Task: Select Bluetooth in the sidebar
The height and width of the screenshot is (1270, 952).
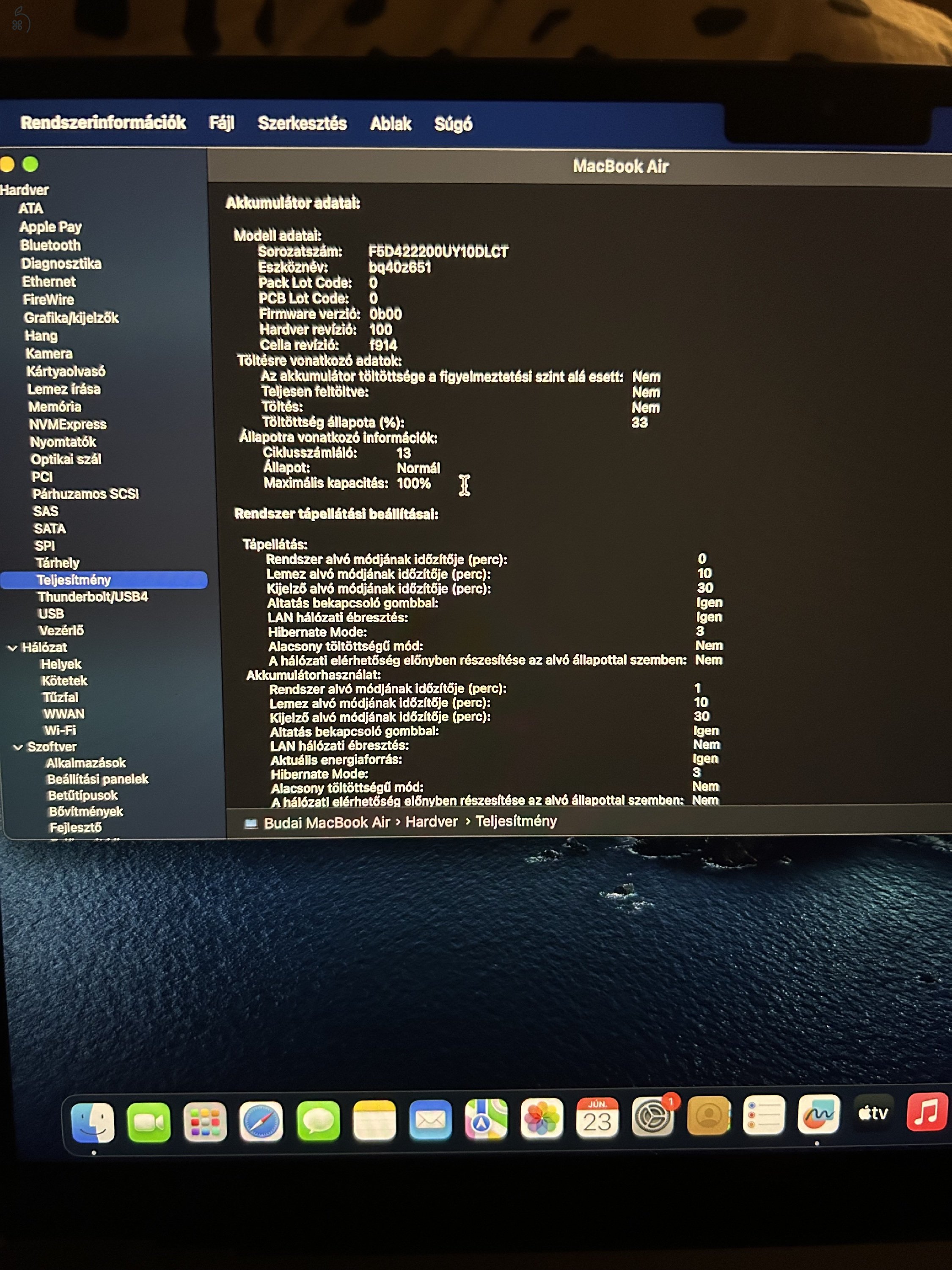Action: 50,245
